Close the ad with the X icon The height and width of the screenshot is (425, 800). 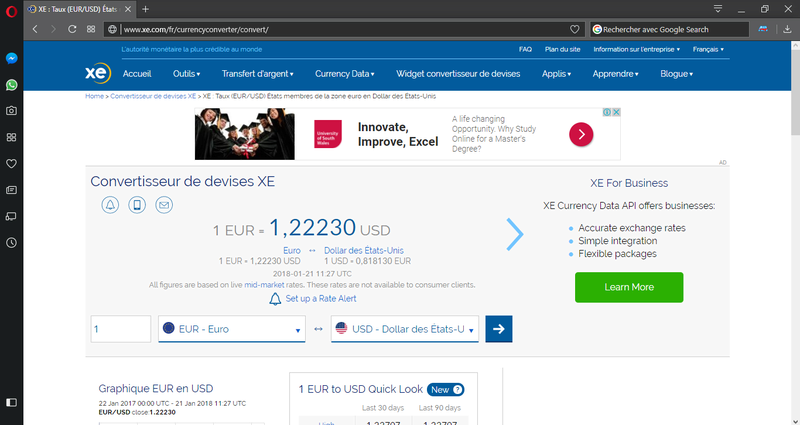coord(616,112)
